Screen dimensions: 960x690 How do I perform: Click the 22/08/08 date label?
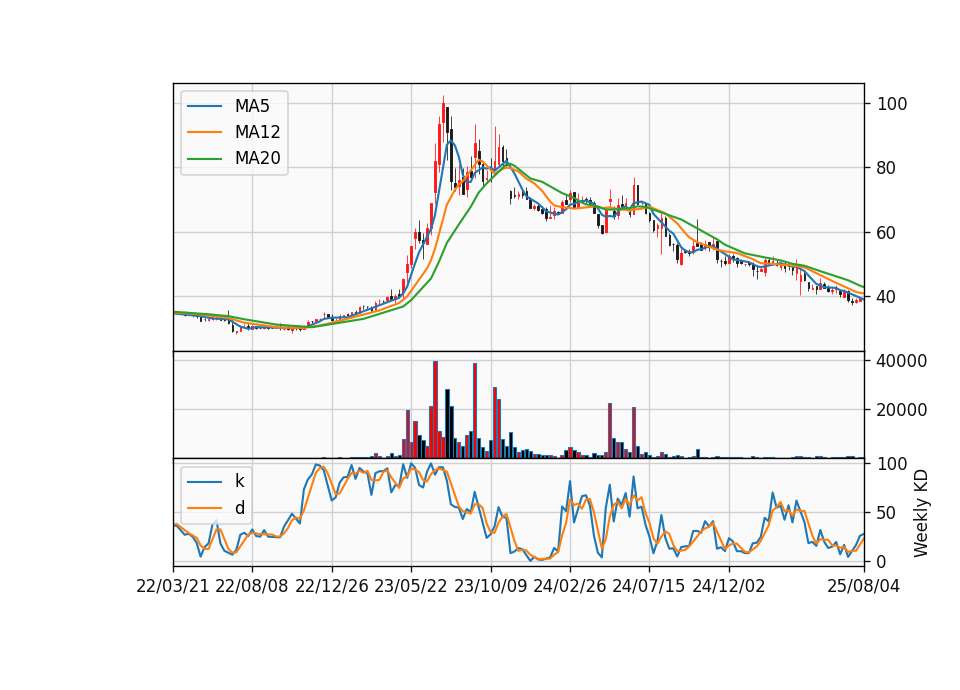click(x=252, y=586)
